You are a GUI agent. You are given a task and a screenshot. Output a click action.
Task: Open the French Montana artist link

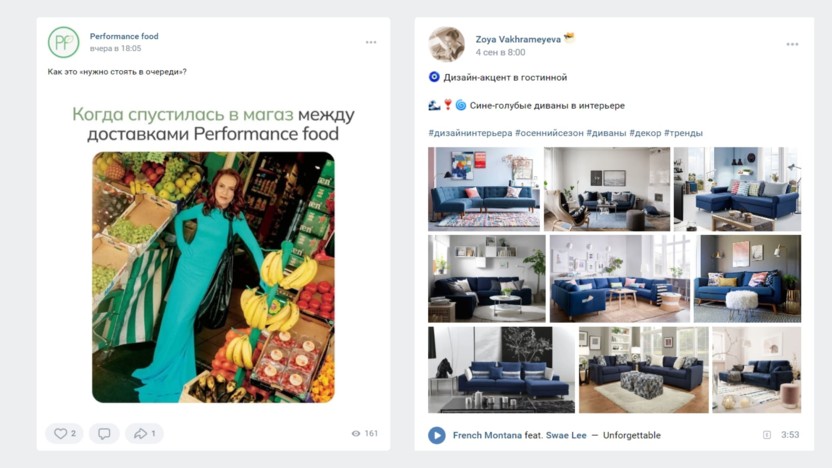coord(487,435)
